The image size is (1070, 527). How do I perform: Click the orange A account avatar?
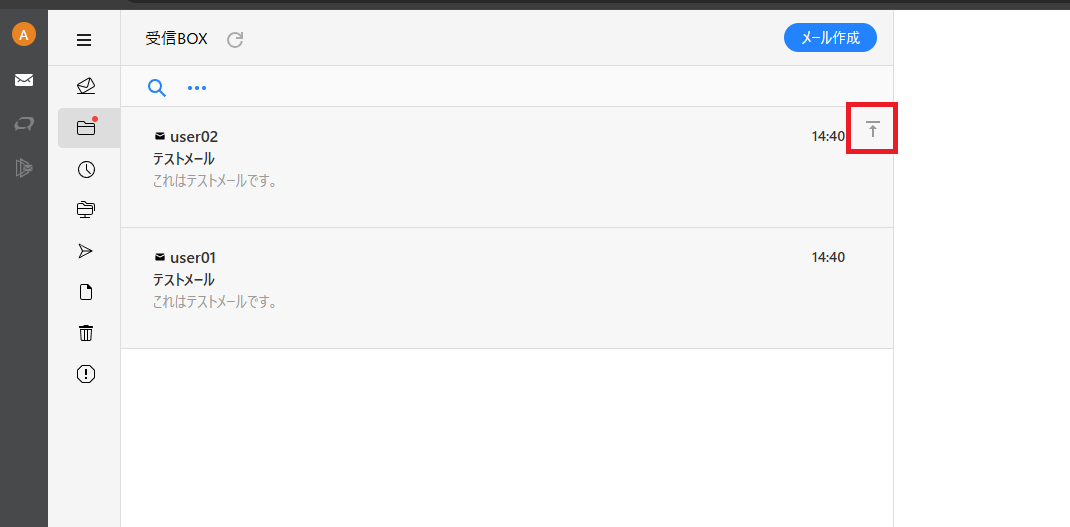(24, 34)
